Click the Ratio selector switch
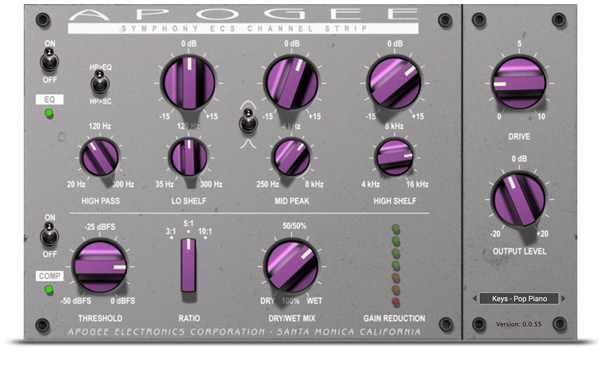The image size is (600, 377). point(188,265)
